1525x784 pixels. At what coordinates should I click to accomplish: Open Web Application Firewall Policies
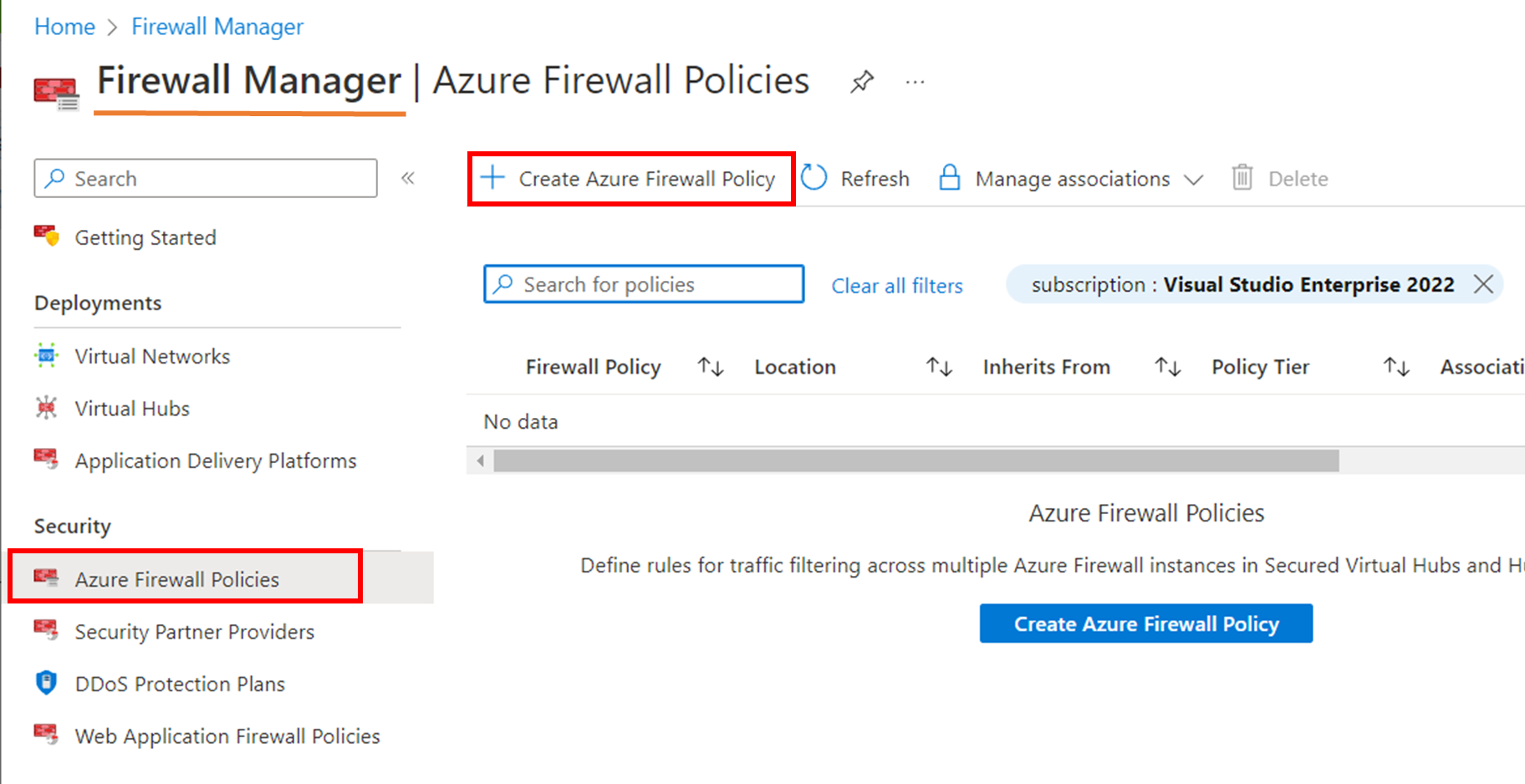227,736
